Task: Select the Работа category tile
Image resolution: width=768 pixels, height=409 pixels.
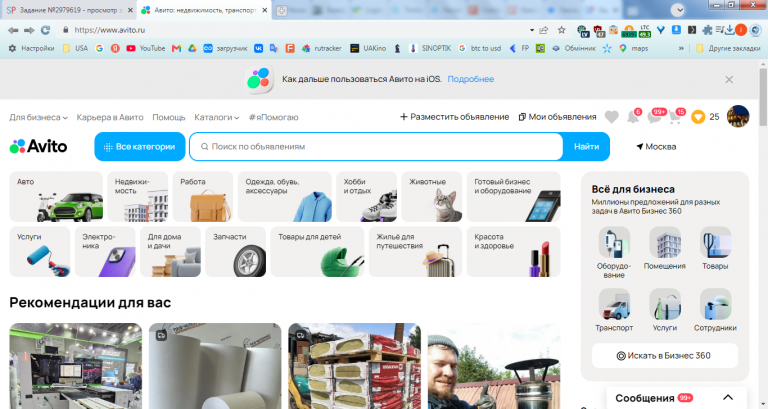Action: (x=203, y=196)
